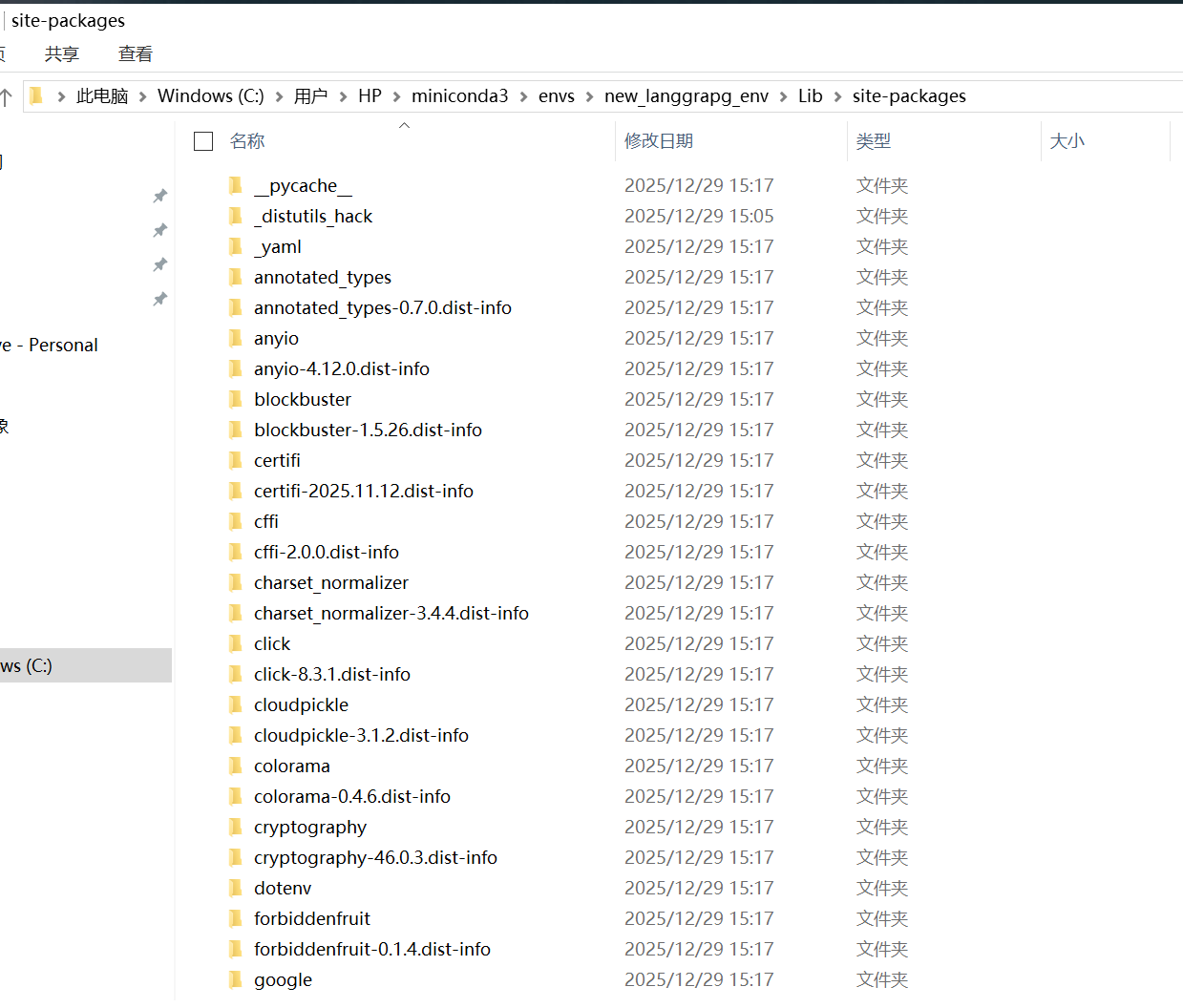Click the colorama-0.4.6.dist-info folder icon

coord(236,796)
